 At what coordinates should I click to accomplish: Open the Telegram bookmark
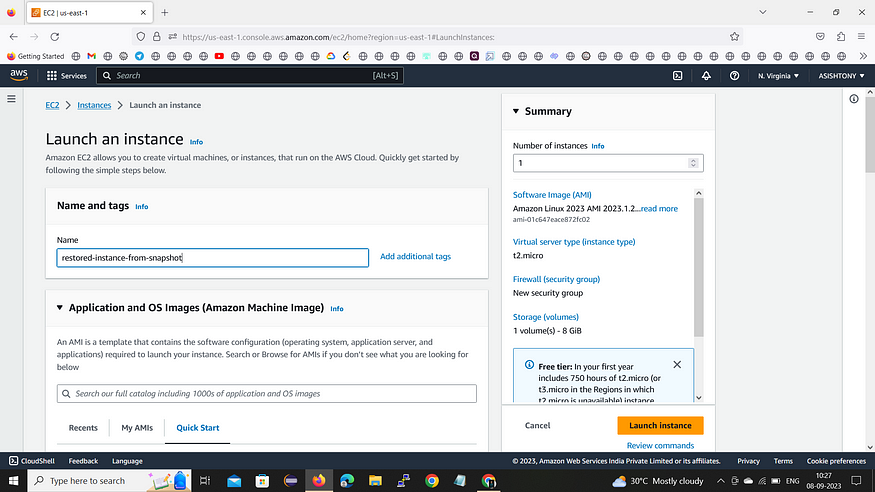140,56
